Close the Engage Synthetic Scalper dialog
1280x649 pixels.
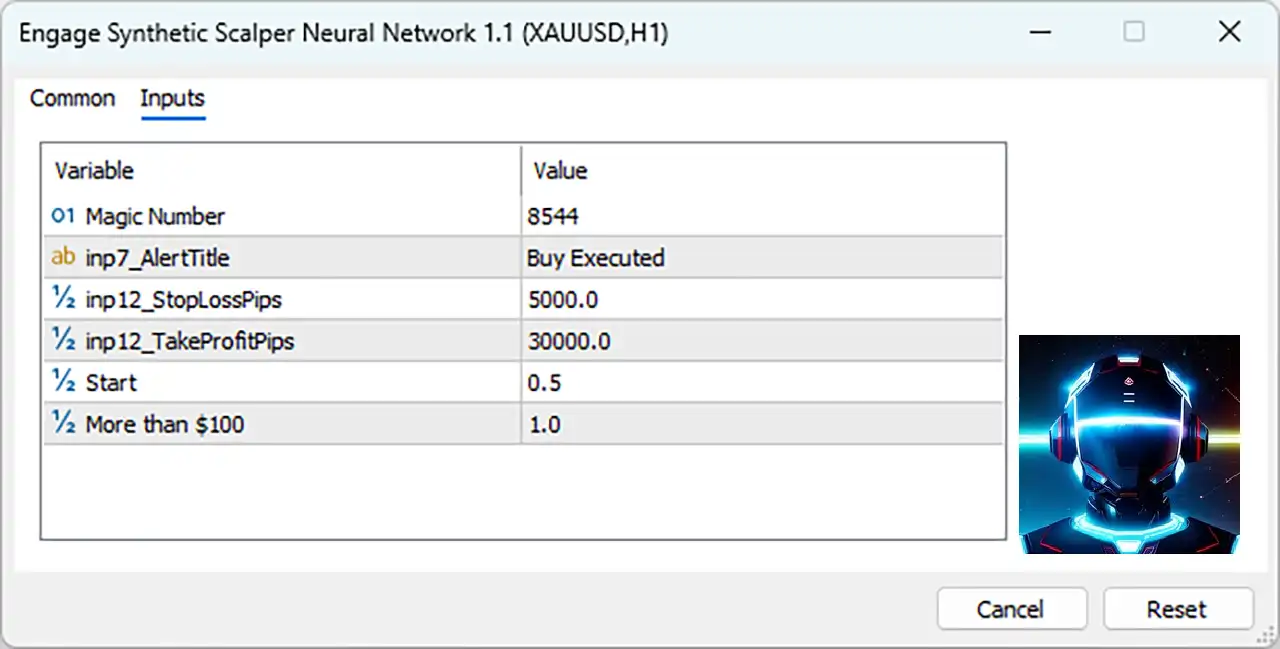coord(1229,32)
